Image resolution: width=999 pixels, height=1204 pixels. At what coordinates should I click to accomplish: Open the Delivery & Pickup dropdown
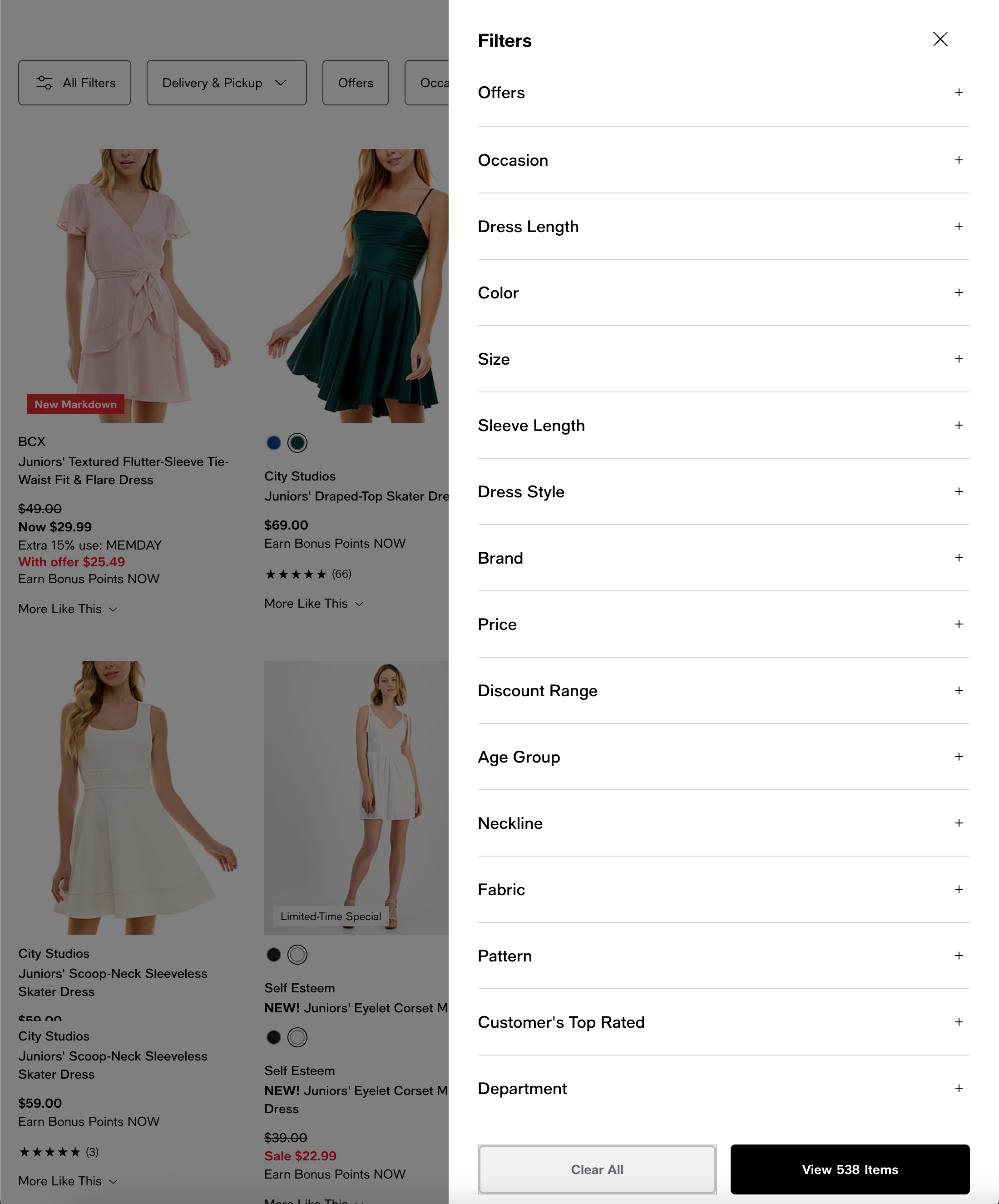[x=227, y=83]
